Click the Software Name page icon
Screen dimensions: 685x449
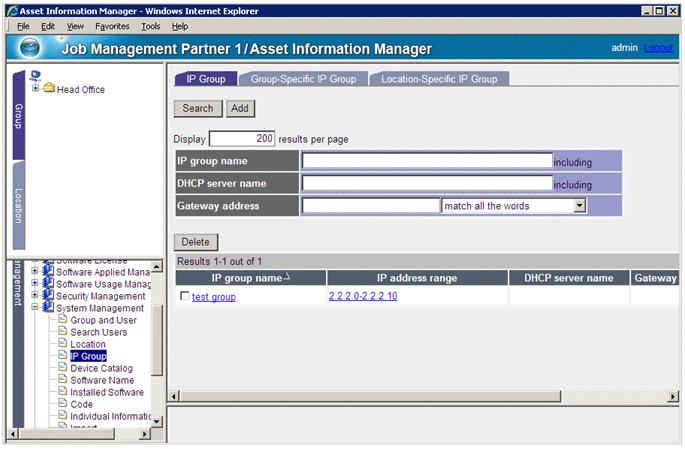pos(62,380)
